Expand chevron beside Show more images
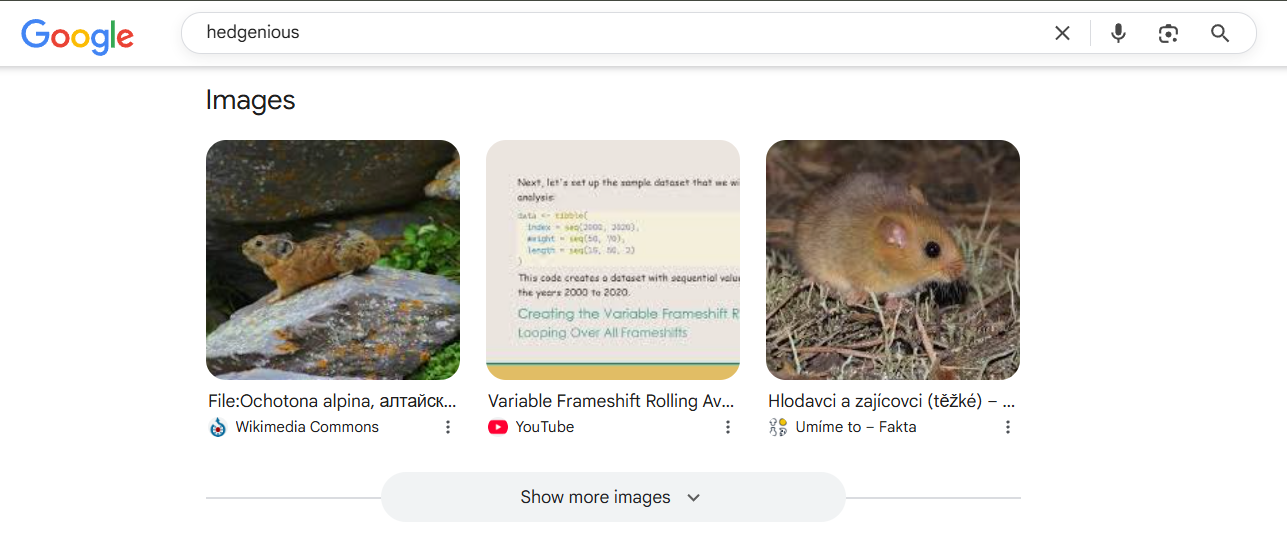 [694, 498]
